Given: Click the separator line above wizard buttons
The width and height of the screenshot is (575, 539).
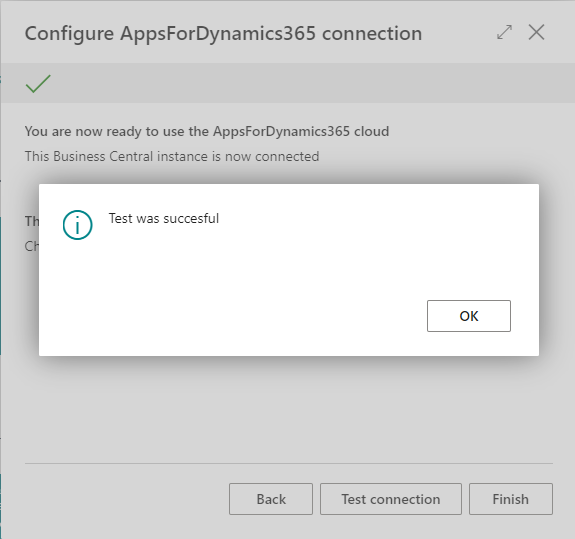Looking at the screenshot, I should 289,463.
